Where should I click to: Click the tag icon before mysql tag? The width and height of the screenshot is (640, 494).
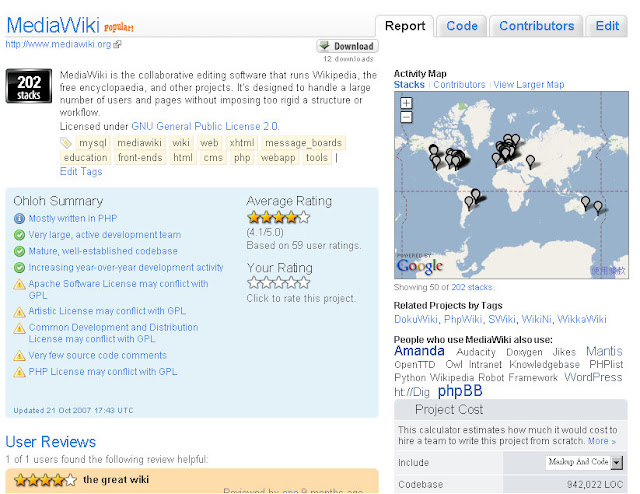click(66, 142)
